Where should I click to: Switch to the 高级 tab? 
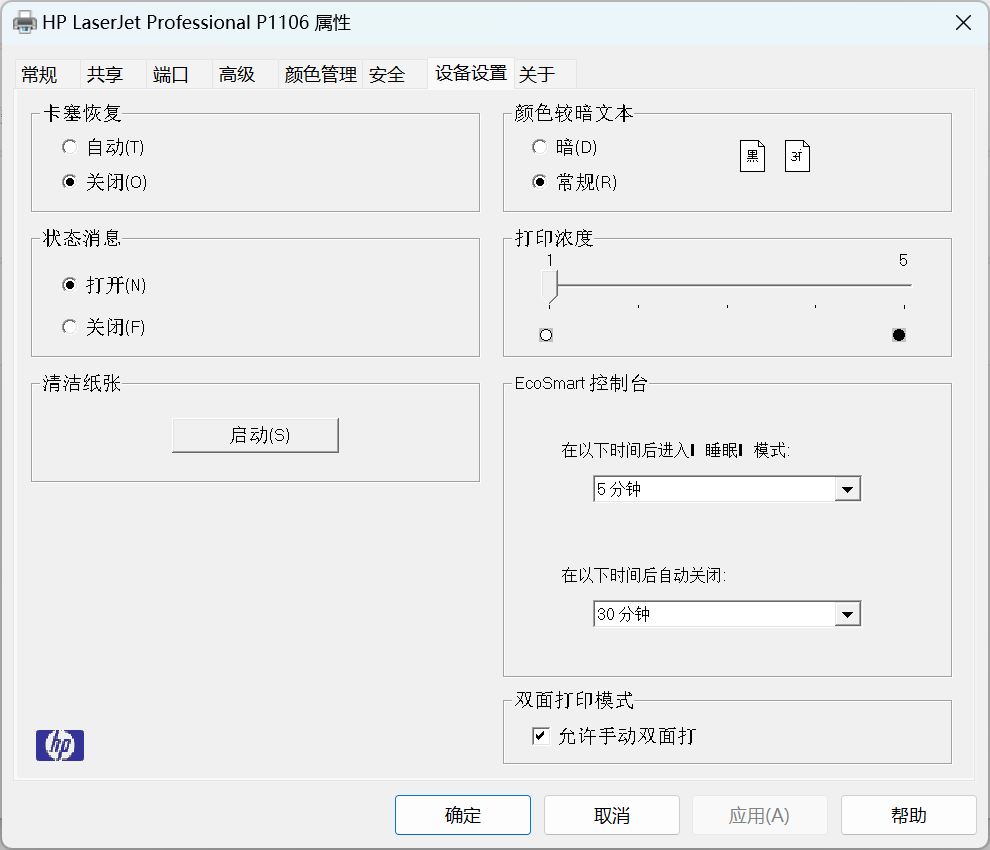pyautogui.click(x=237, y=74)
